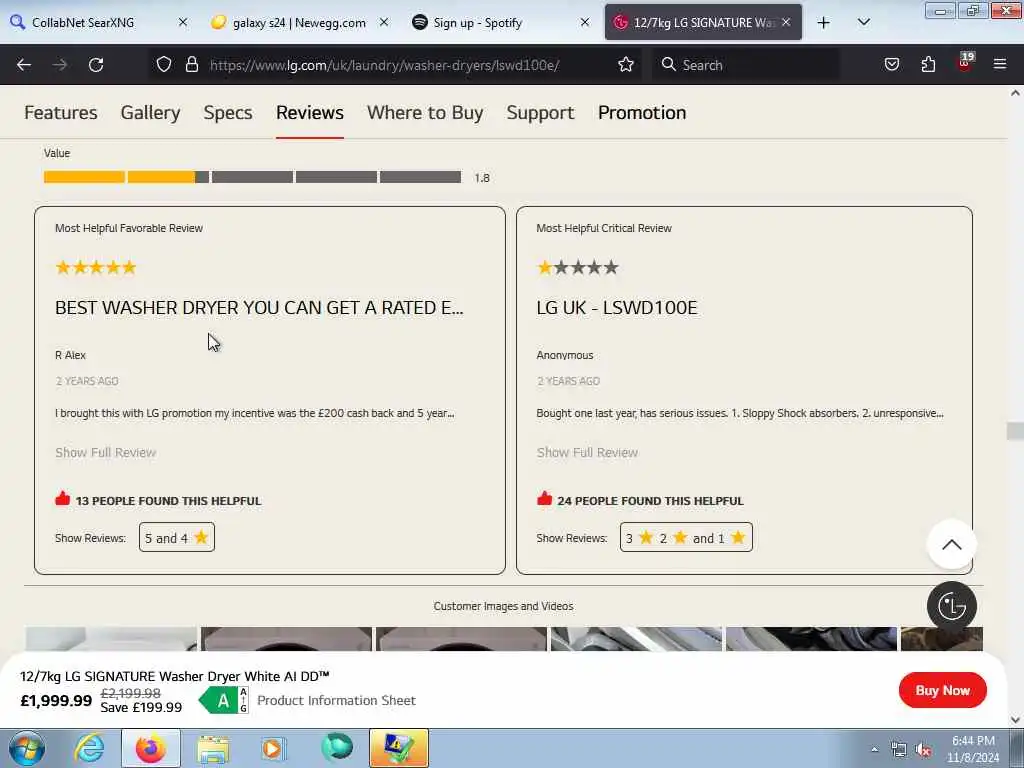Click the network tray icon
The width and height of the screenshot is (1024, 768).
[x=899, y=750]
